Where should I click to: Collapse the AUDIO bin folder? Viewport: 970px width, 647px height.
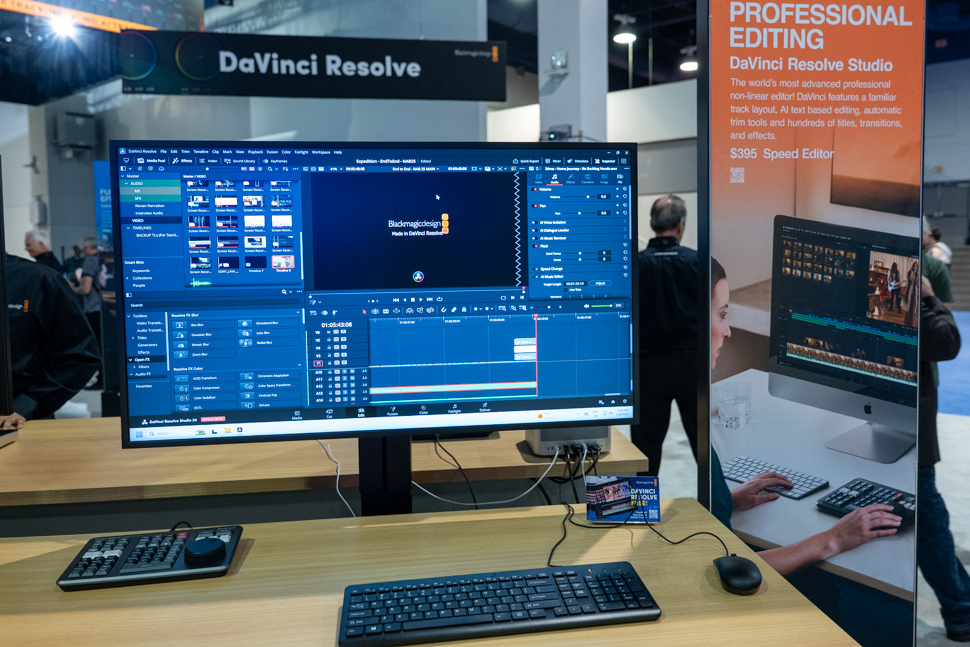click(x=127, y=184)
